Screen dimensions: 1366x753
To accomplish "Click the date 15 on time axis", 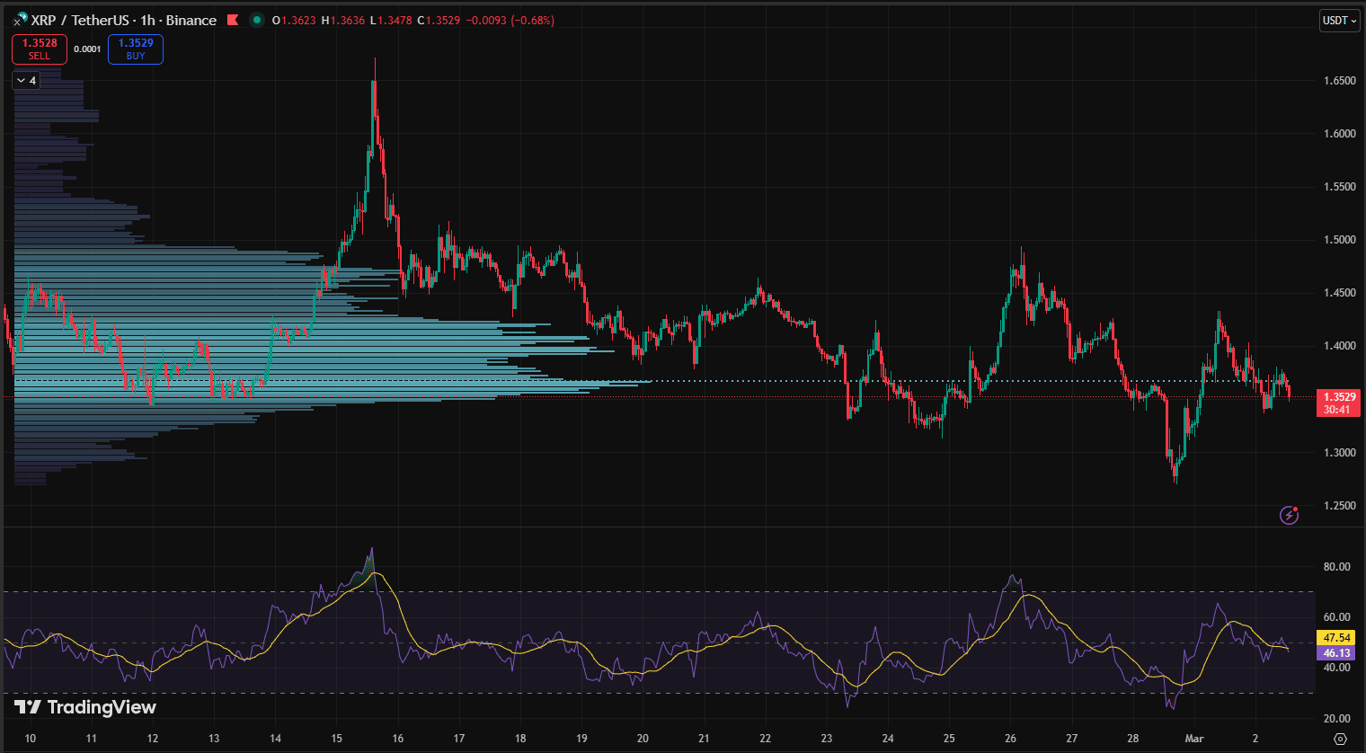I will [335, 739].
